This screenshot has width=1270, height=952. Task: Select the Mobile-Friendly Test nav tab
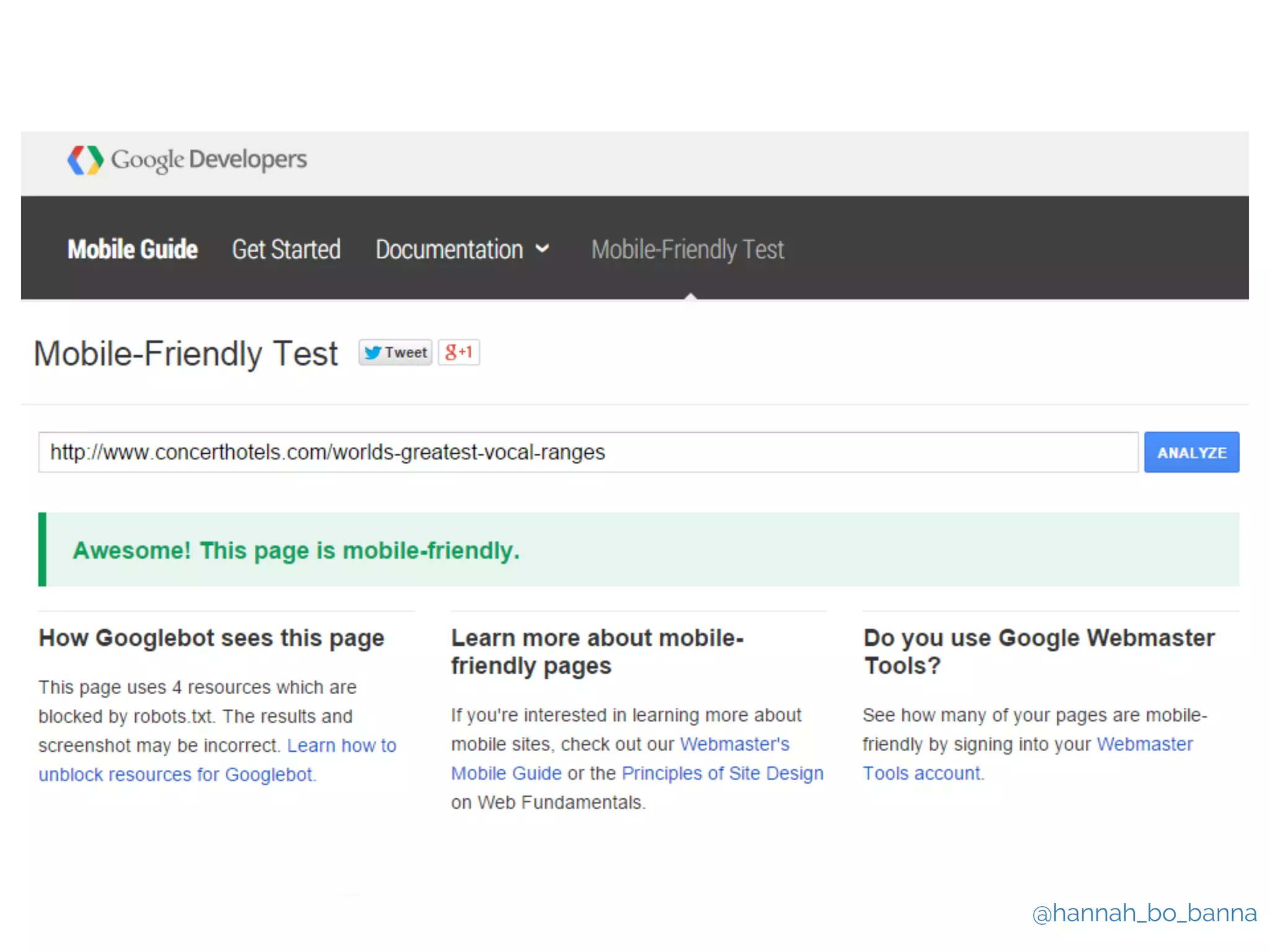click(x=687, y=249)
